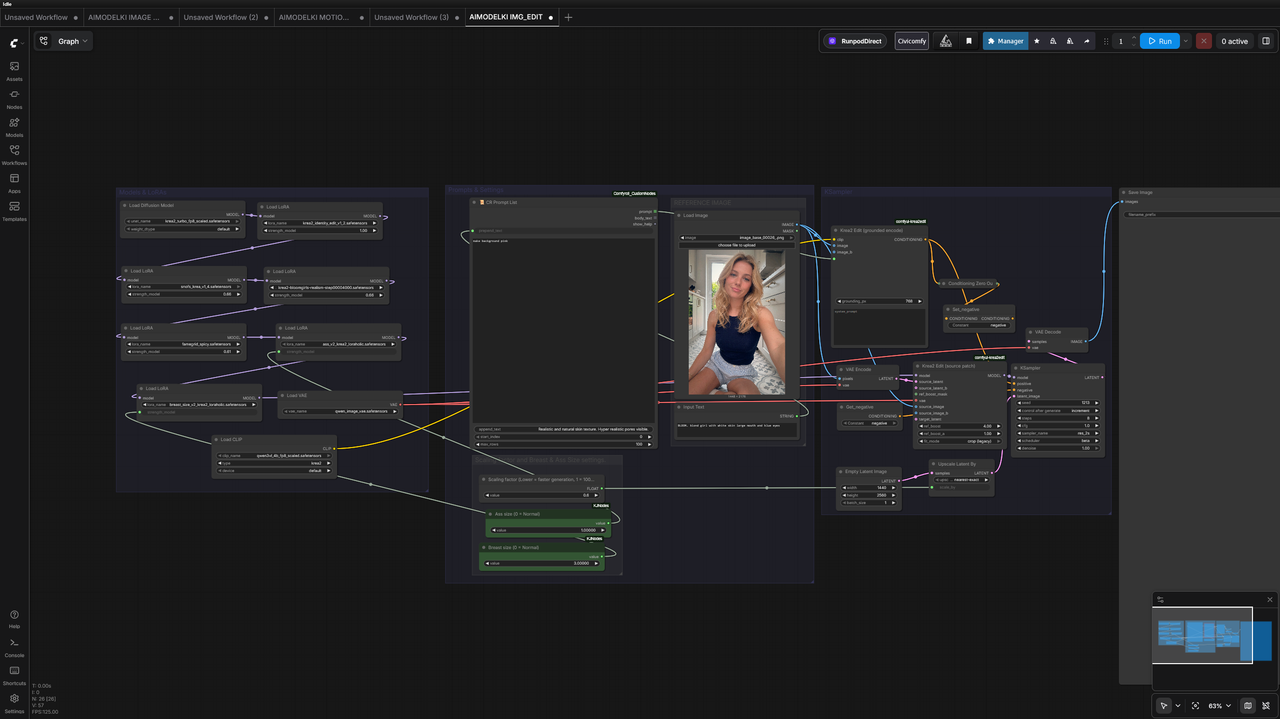Toggle link visibility icon

[x=1265, y=706]
